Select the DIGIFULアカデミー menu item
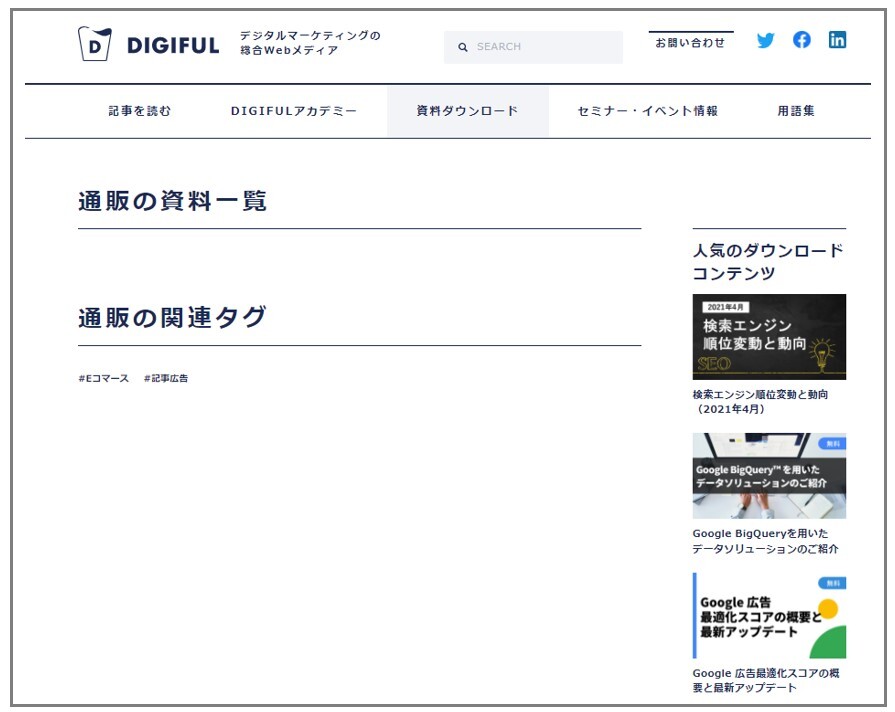 click(x=294, y=111)
